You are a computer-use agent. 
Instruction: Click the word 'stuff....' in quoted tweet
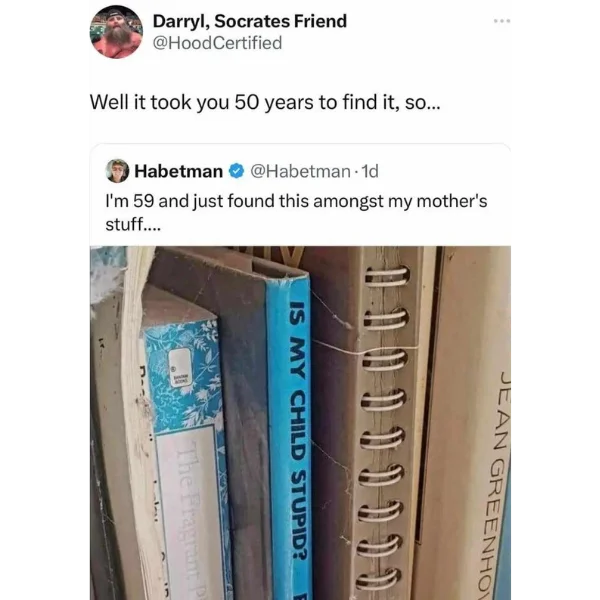(x=133, y=224)
